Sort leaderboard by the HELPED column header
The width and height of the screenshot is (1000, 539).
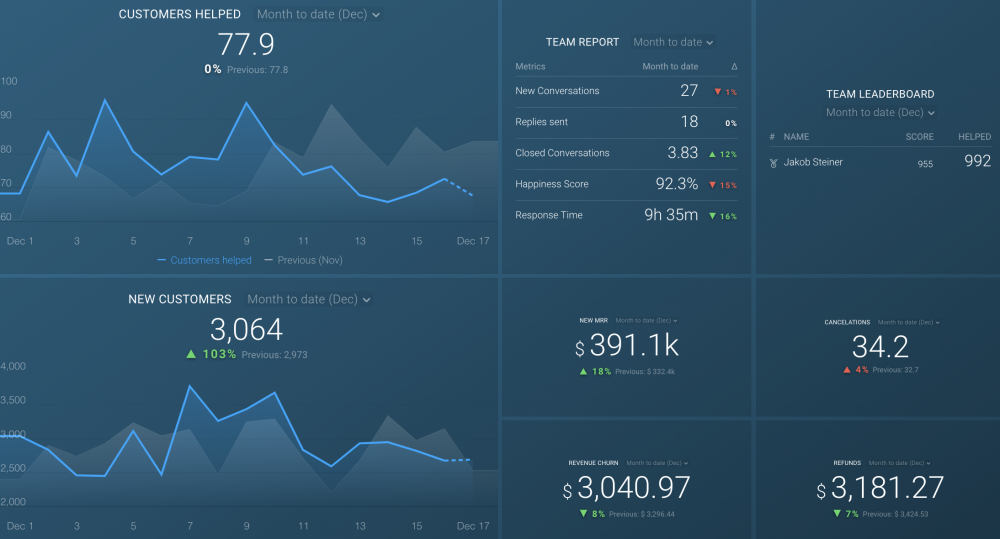tap(974, 137)
